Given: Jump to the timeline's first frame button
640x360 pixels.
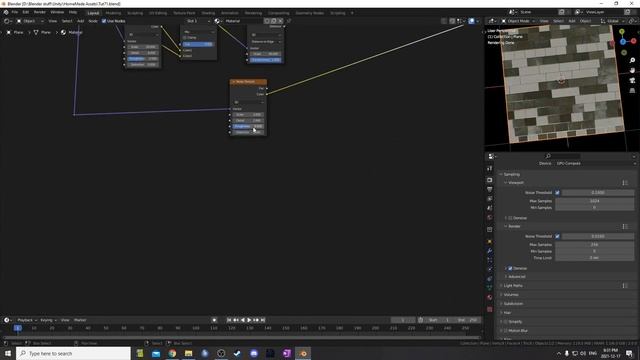Looking at the screenshot, I should tap(229, 320).
